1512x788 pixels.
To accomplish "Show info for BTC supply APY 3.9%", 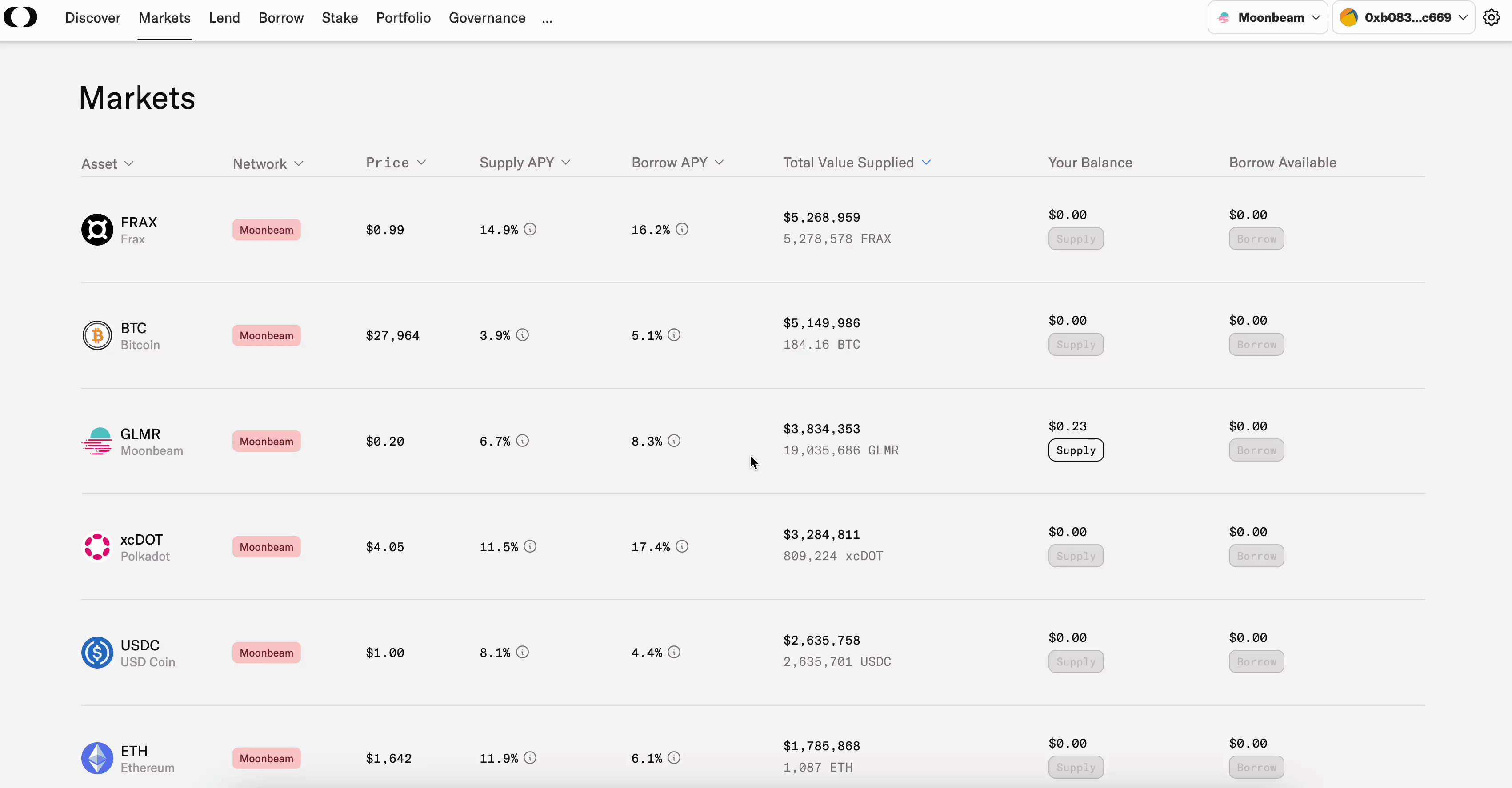I will 522,334.
